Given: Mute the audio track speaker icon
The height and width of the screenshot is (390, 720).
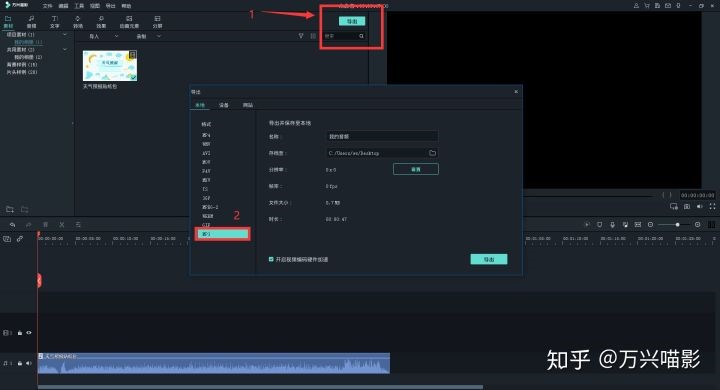Looking at the screenshot, I should point(29,363).
